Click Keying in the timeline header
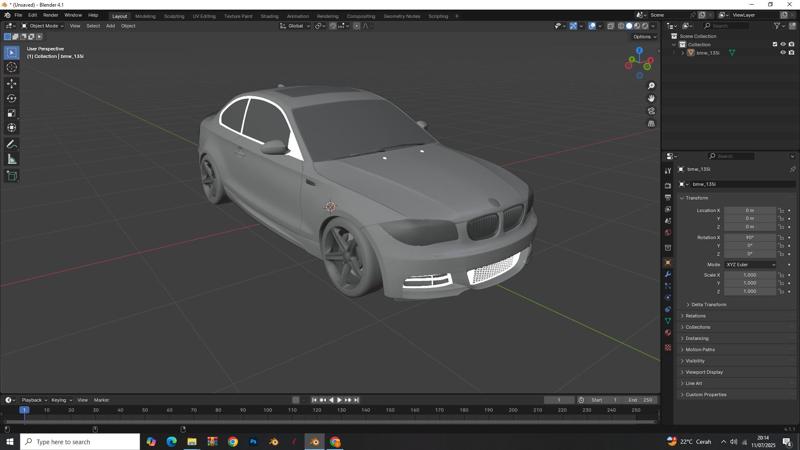 click(61, 400)
